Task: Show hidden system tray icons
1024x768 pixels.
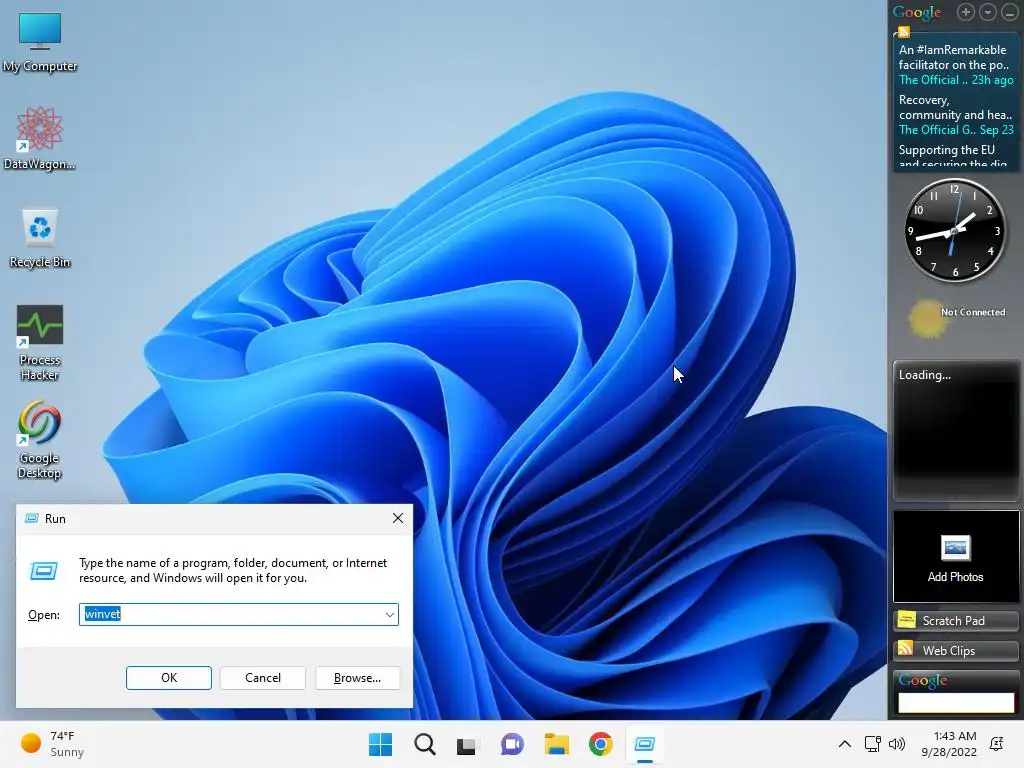Action: coord(844,744)
